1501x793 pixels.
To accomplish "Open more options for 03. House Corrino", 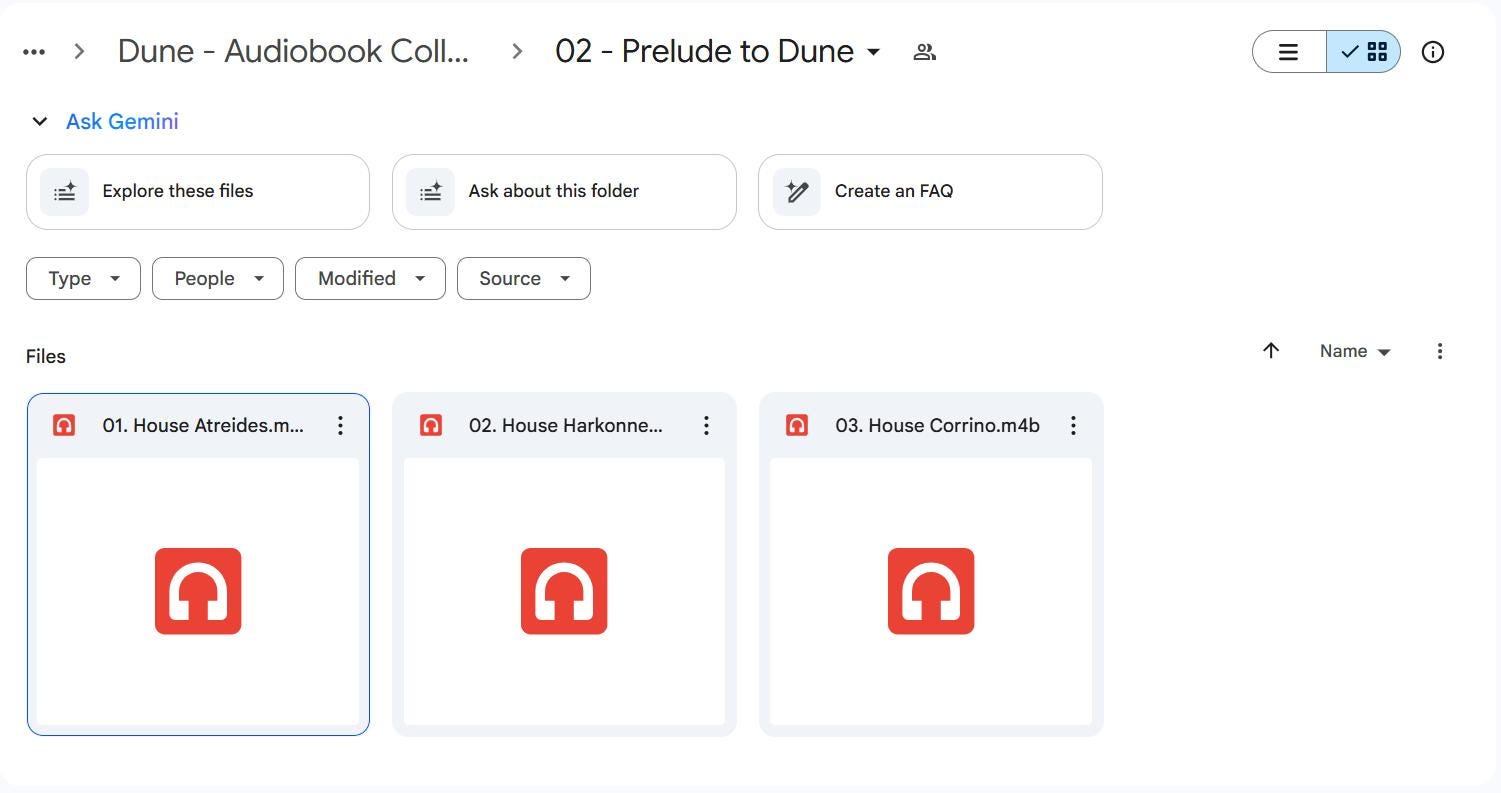I will click(1072, 426).
